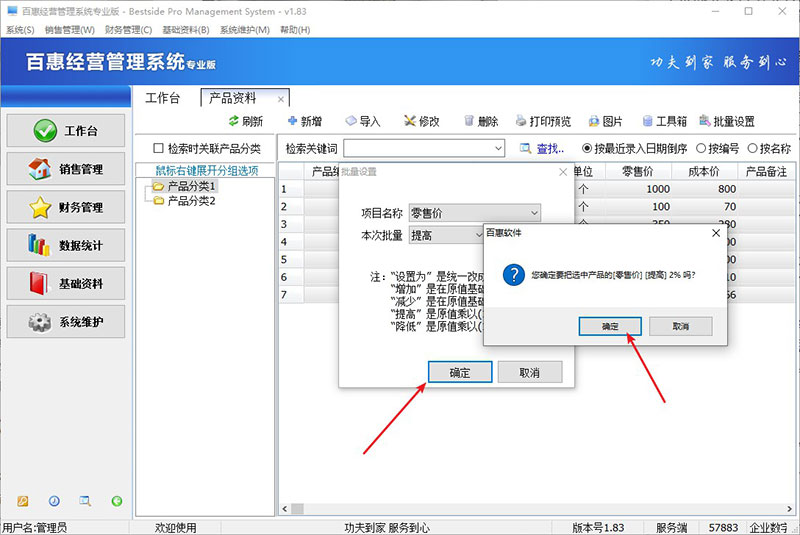Open 基础资料 in the sidebar
The image size is (800, 535).
(66, 284)
